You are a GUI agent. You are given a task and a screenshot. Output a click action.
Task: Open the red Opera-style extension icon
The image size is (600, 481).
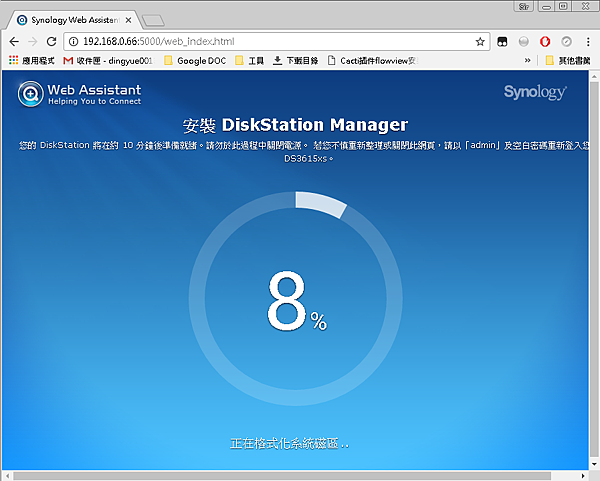tap(545, 41)
